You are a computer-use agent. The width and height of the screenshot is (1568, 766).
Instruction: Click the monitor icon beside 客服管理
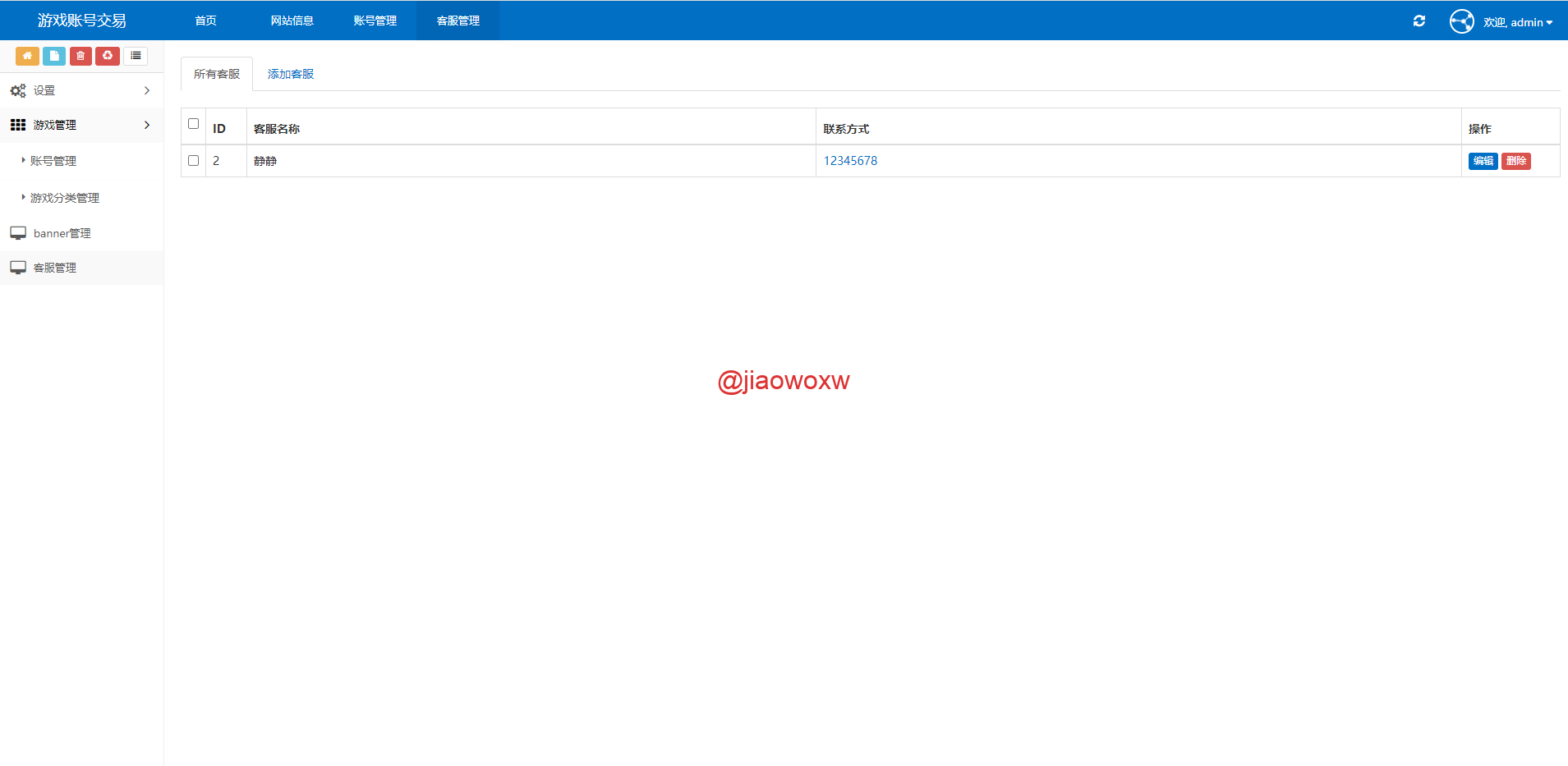[x=18, y=268]
